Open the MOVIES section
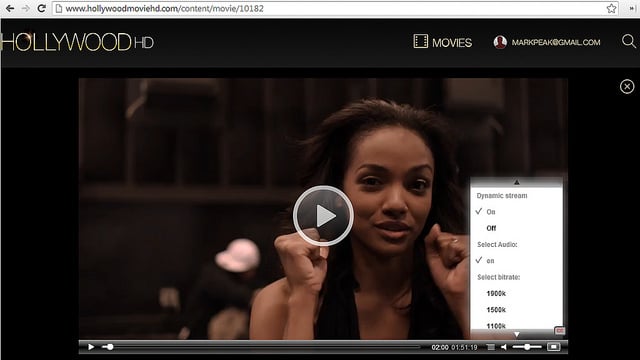The image size is (640, 360). [452, 42]
